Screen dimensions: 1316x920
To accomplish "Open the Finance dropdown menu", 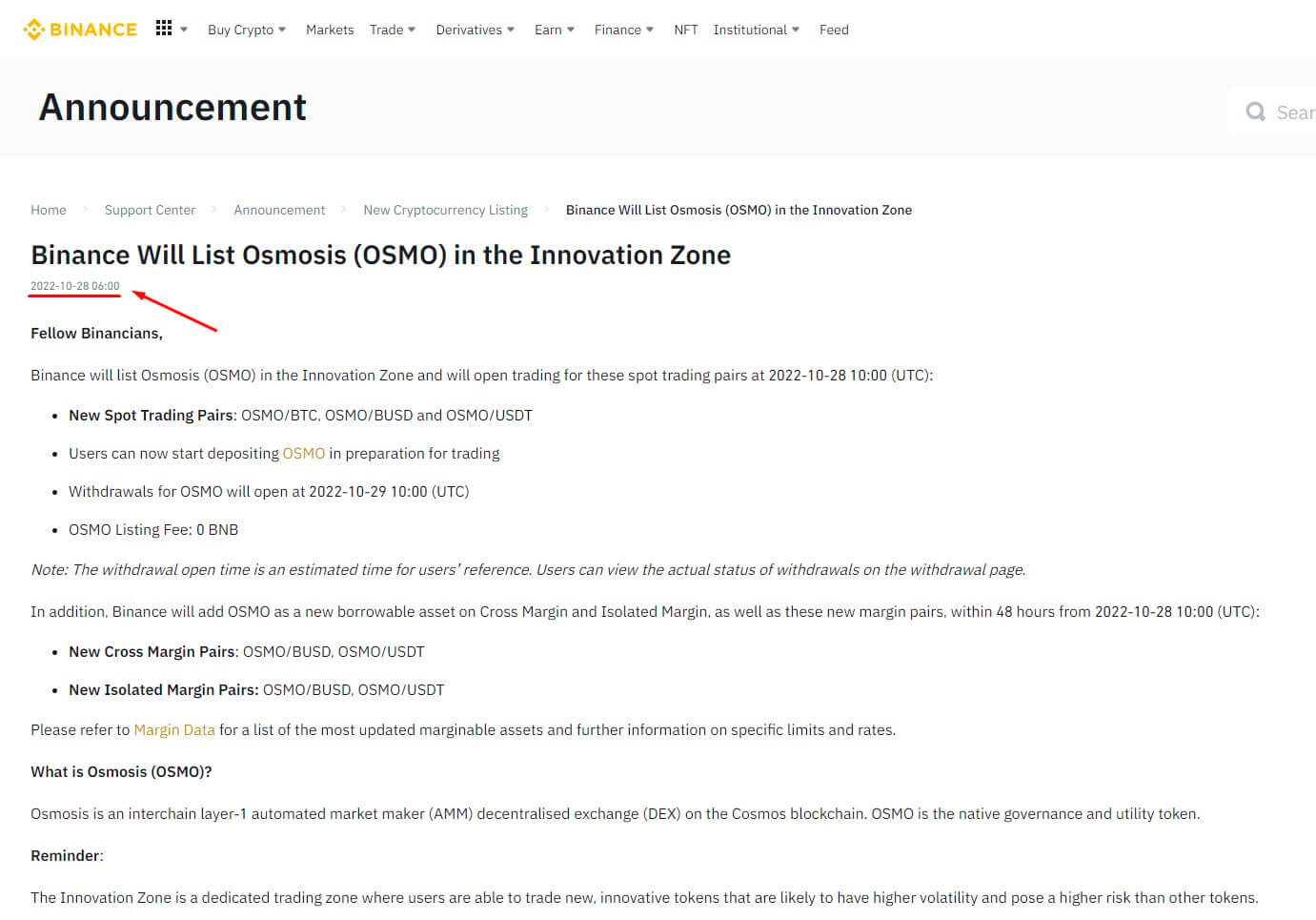I will click(623, 30).
